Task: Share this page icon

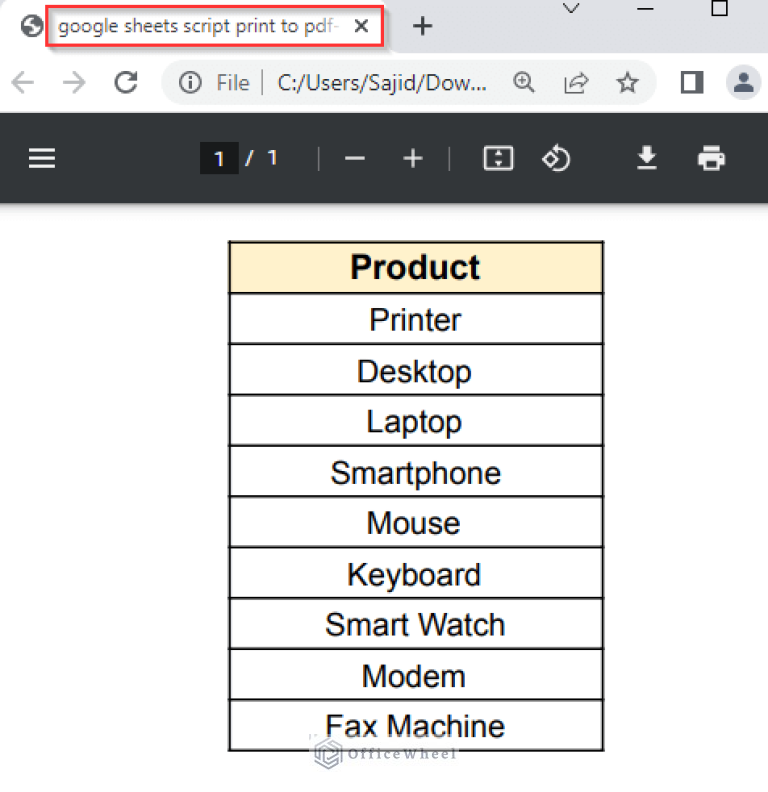Action: click(576, 82)
